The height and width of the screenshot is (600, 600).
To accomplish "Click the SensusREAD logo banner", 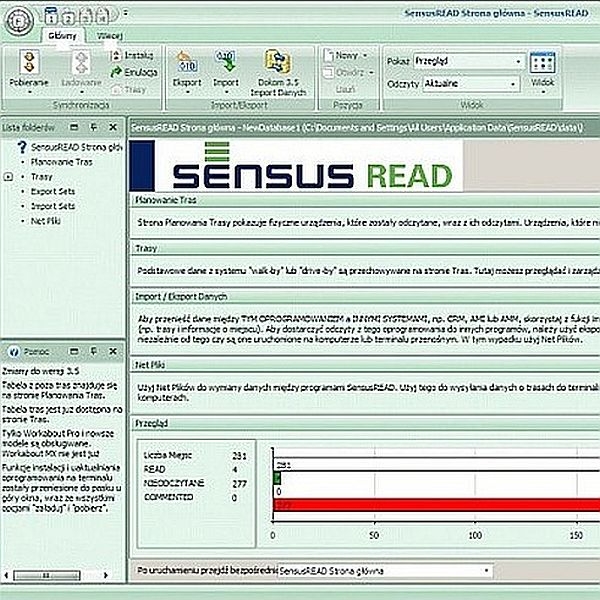I will point(296,165).
